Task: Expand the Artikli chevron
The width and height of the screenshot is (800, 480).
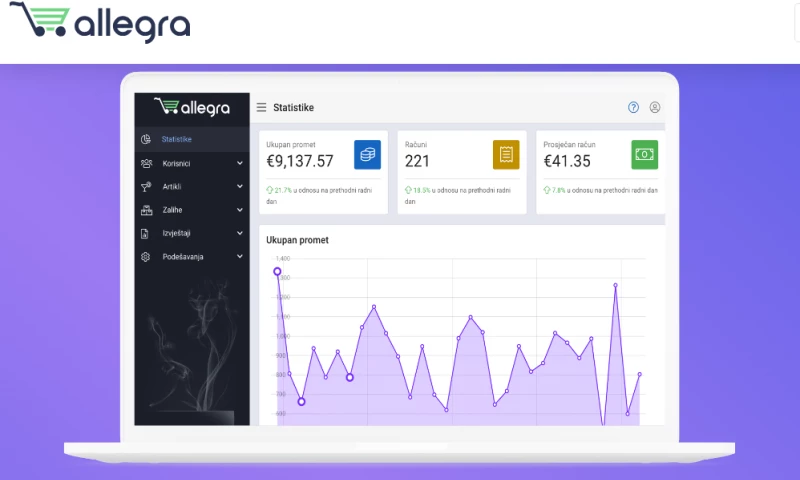Action: 240,187
